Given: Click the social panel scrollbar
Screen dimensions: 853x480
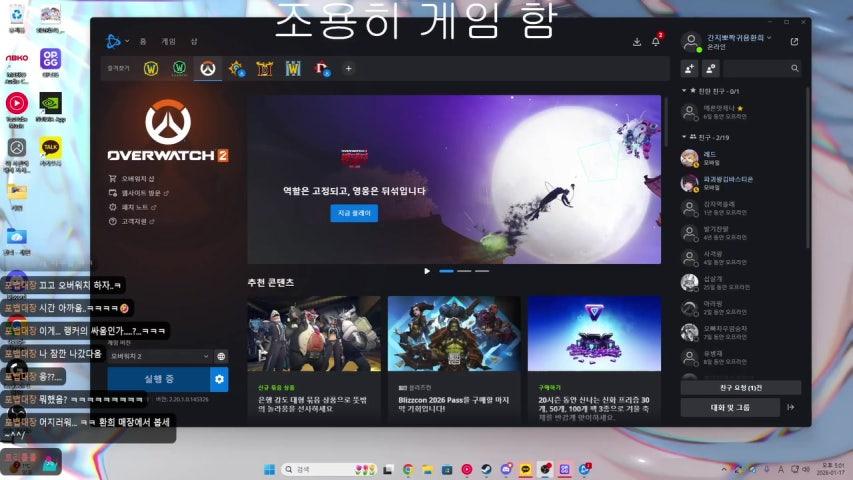Looking at the screenshot, I should click(807, 169).
